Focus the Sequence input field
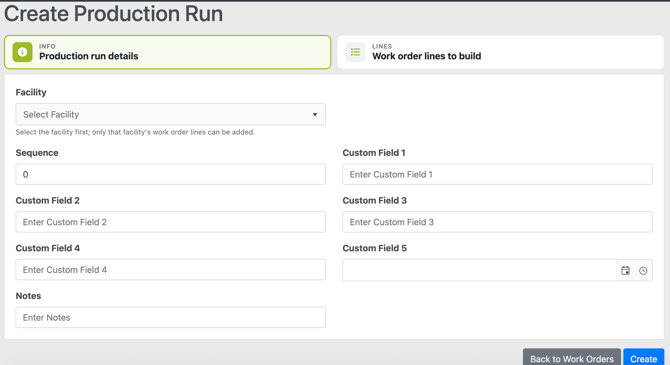This screenshot has width=670, height=365. pyautogui.click(x=170, y=174)
